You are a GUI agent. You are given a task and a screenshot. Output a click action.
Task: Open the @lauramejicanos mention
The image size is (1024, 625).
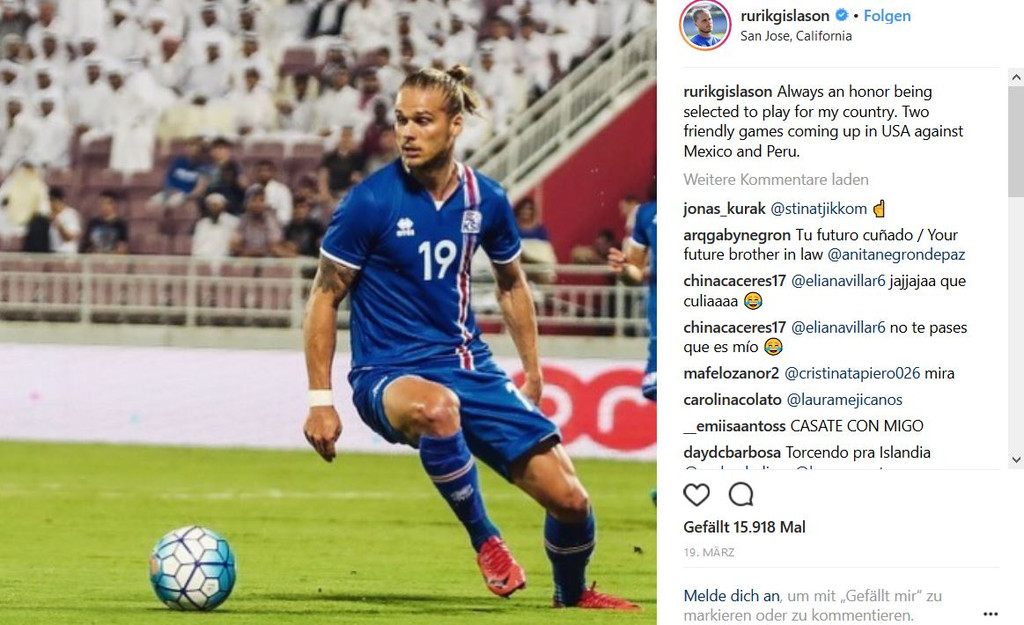click(844, 400)
